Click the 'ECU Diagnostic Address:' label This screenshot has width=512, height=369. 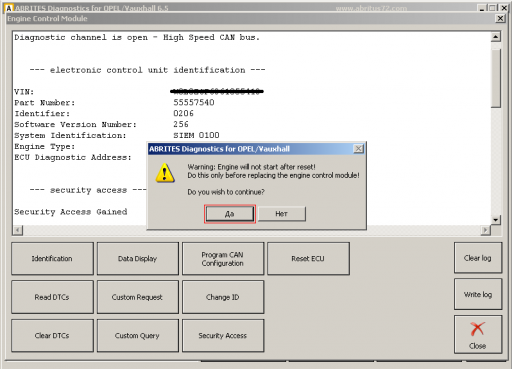[73, 157]
